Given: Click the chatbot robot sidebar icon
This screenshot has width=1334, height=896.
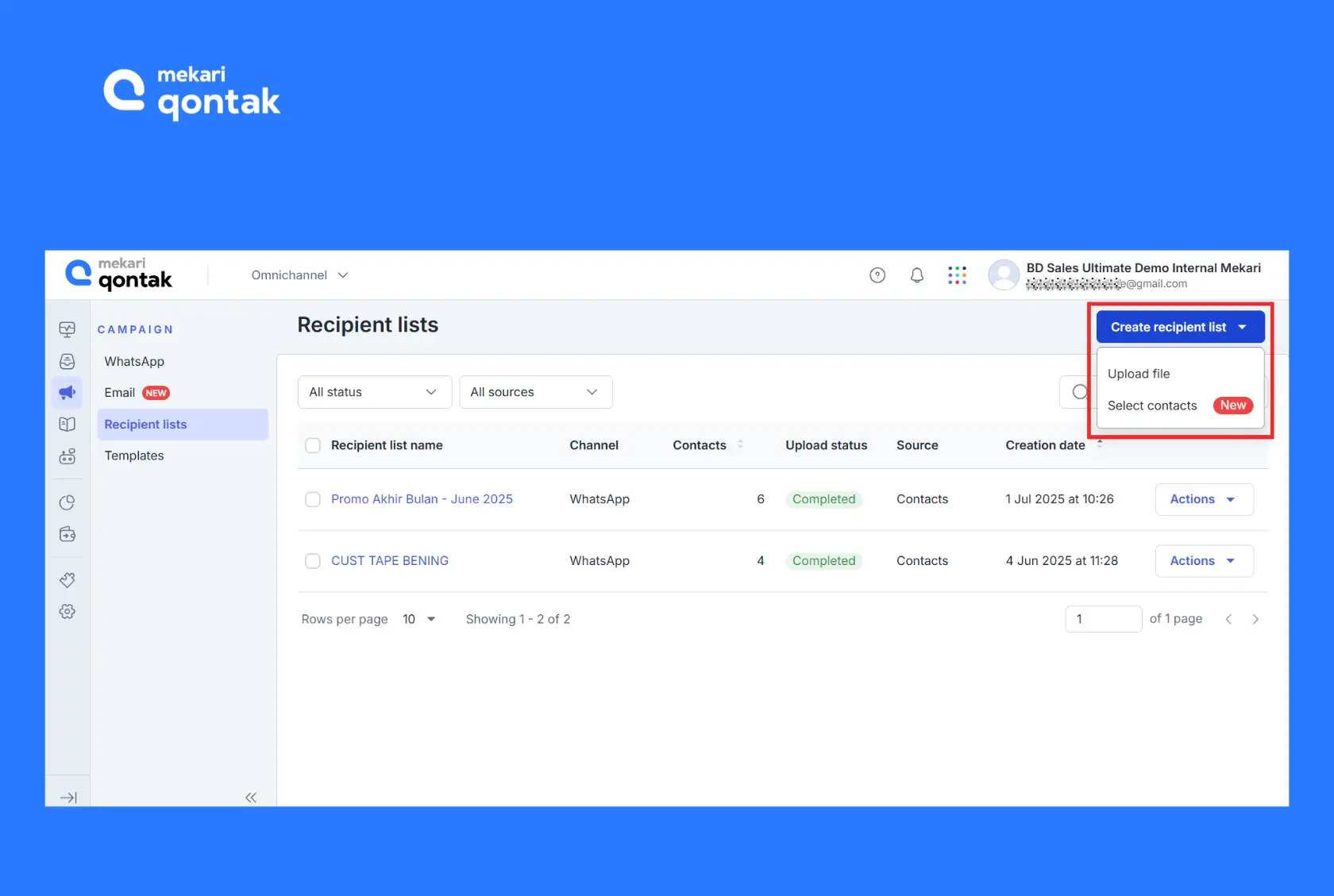Looking at the screenshot, I should click(67, 456).
